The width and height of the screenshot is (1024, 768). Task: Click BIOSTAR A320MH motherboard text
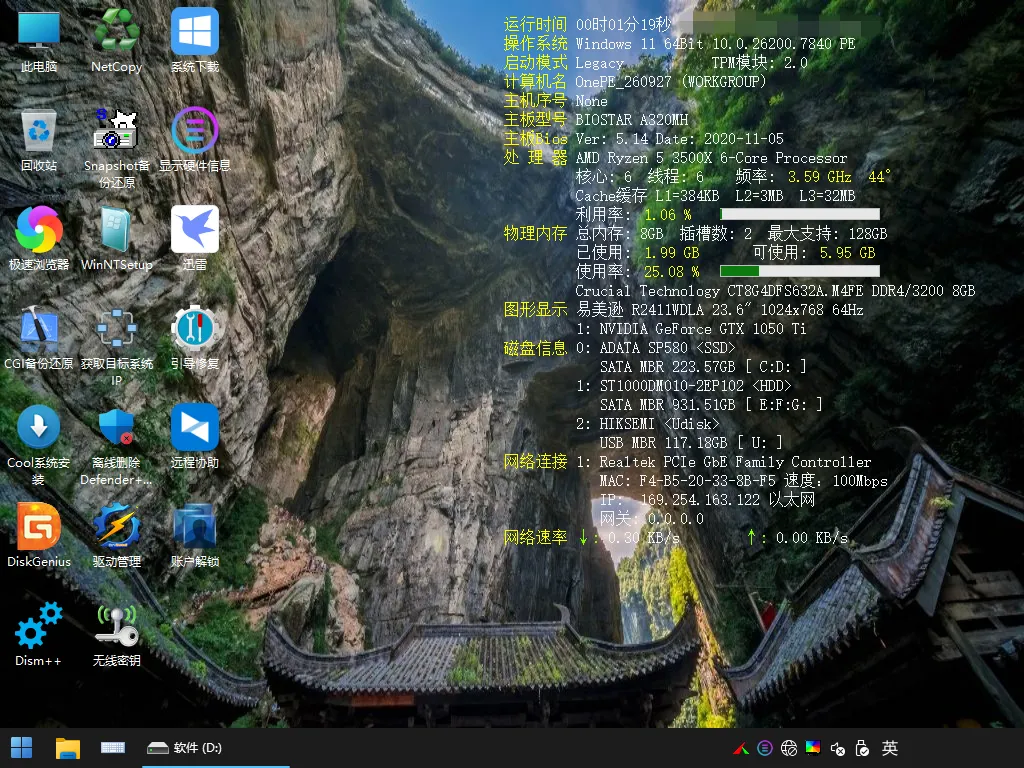[632, 120]
